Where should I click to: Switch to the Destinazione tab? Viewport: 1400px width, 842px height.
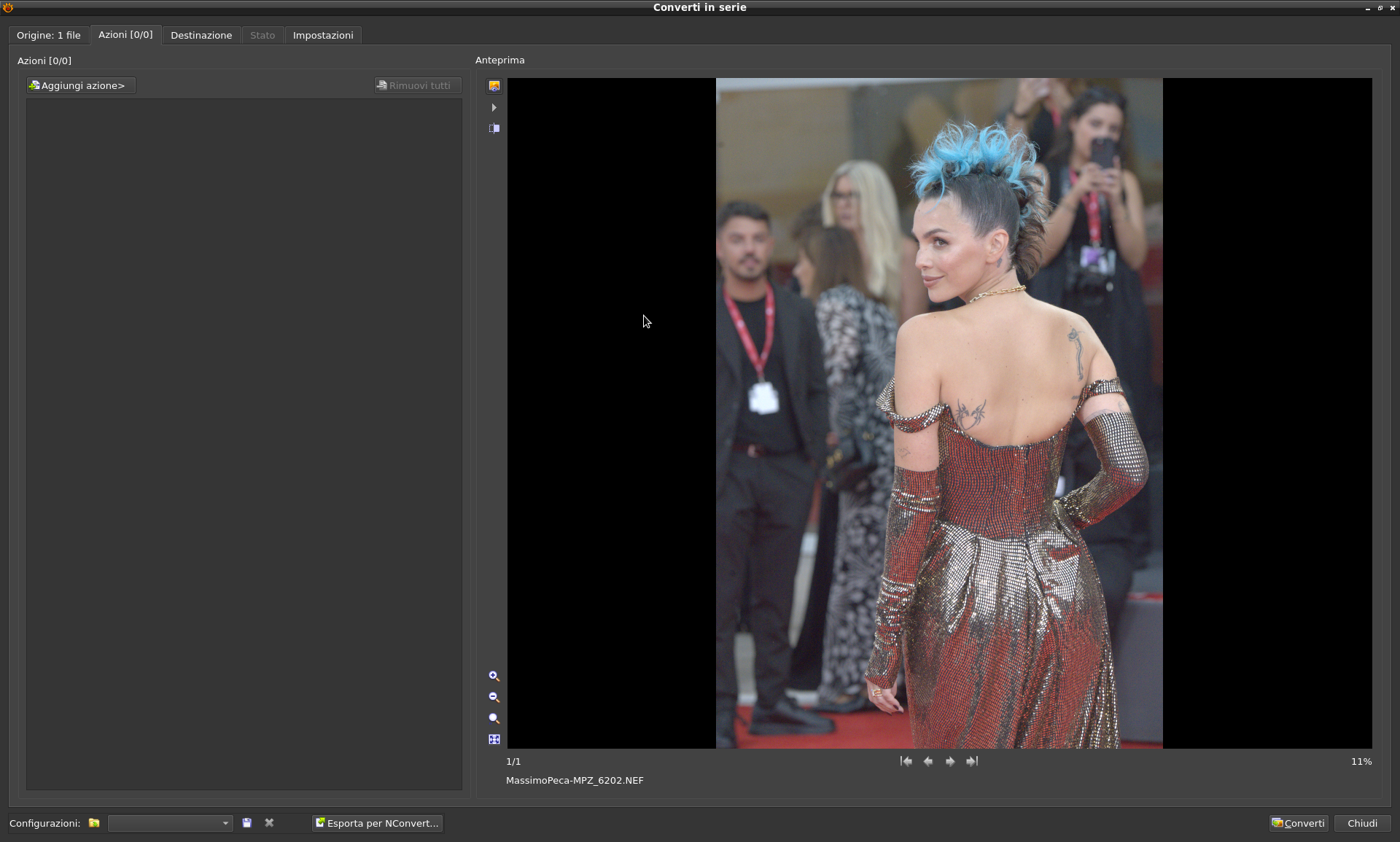pyautogui.click(x=201, y=35)
